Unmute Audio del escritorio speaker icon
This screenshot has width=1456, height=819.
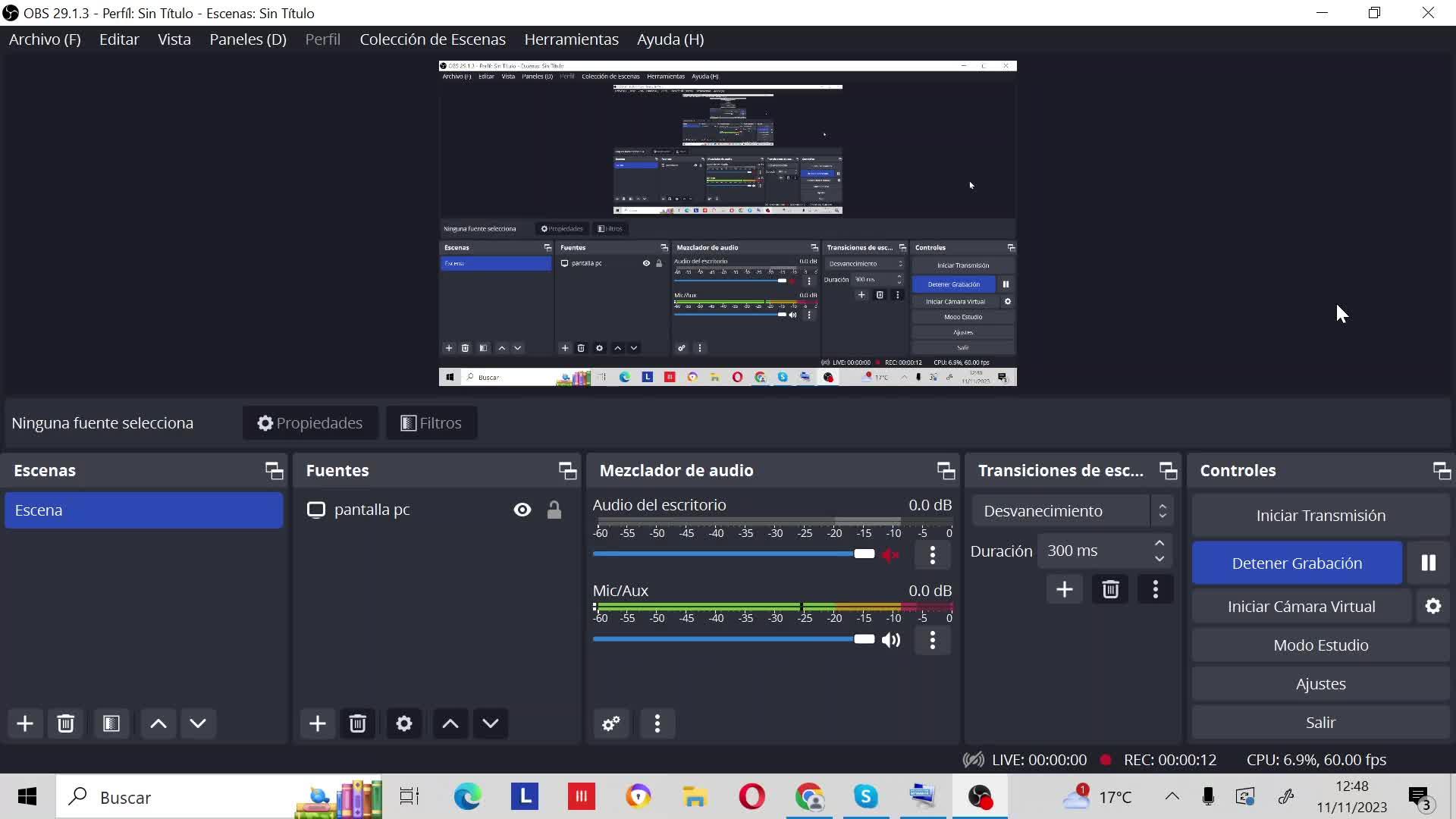[x=891, y=554]
